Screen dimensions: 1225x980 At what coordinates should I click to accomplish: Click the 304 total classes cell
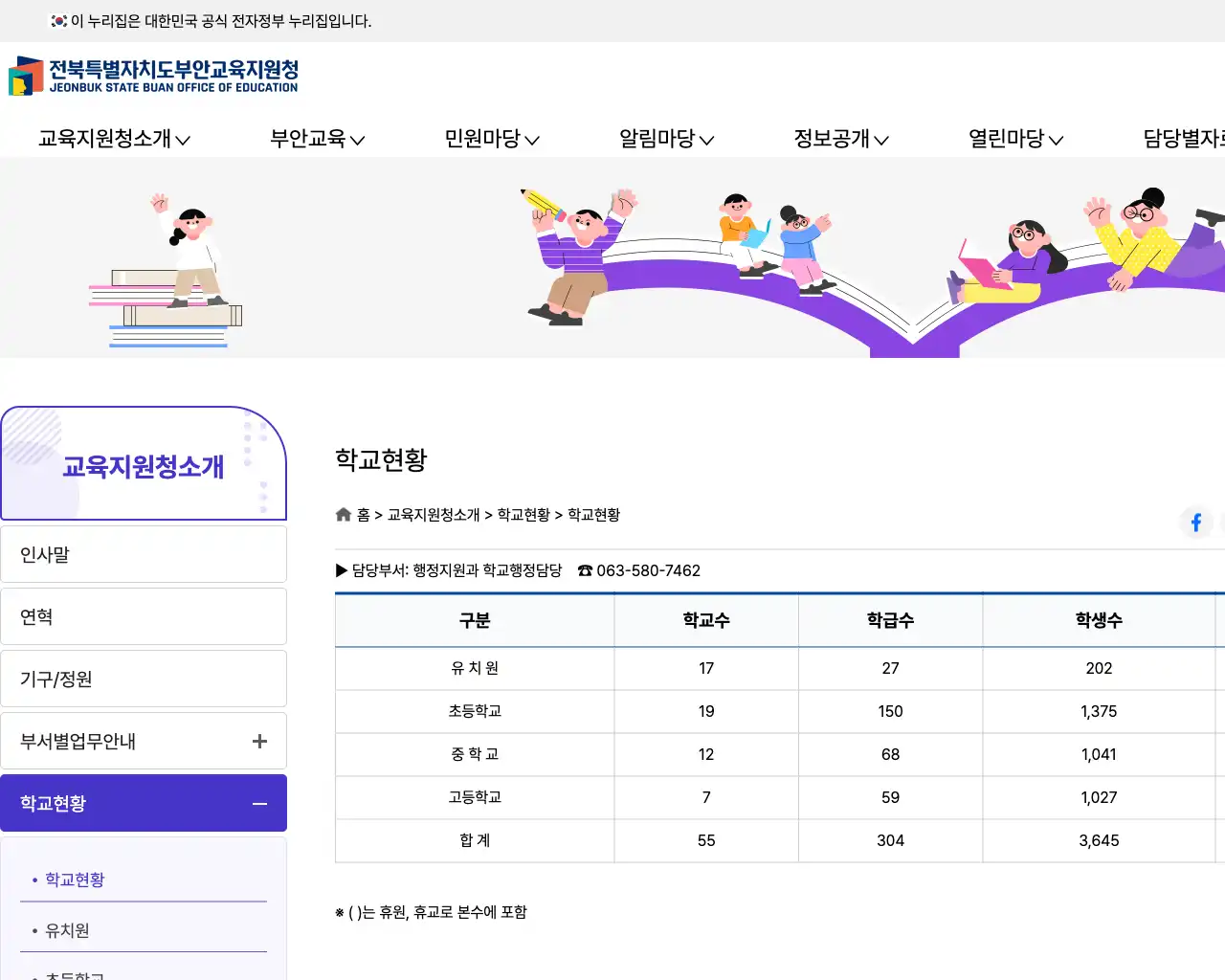tap(891, 840)
